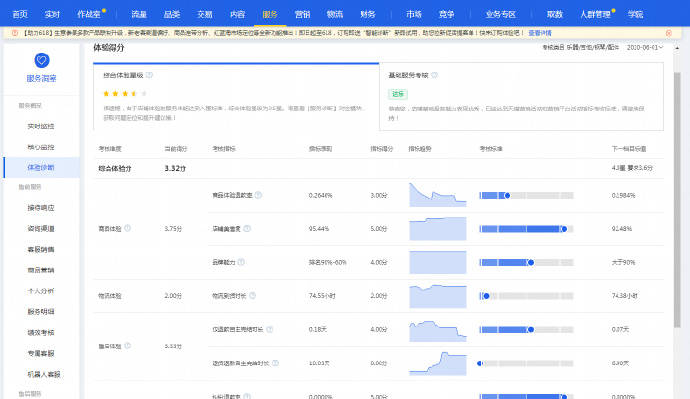Viewport: 690px width, 399px height.
Task: Click help icon next to 品牌能力
Action: coord(241,262)
